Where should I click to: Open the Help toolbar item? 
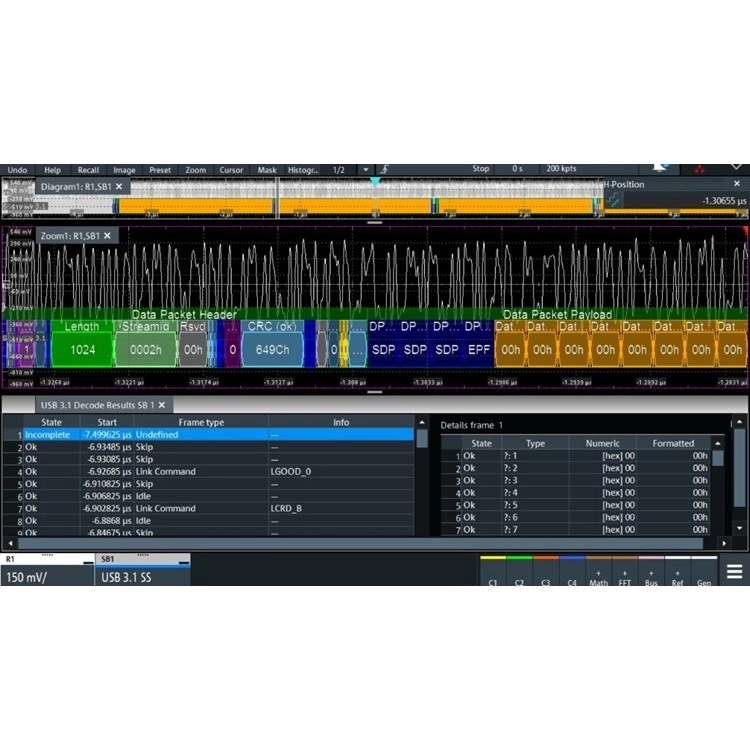(53, 170)
